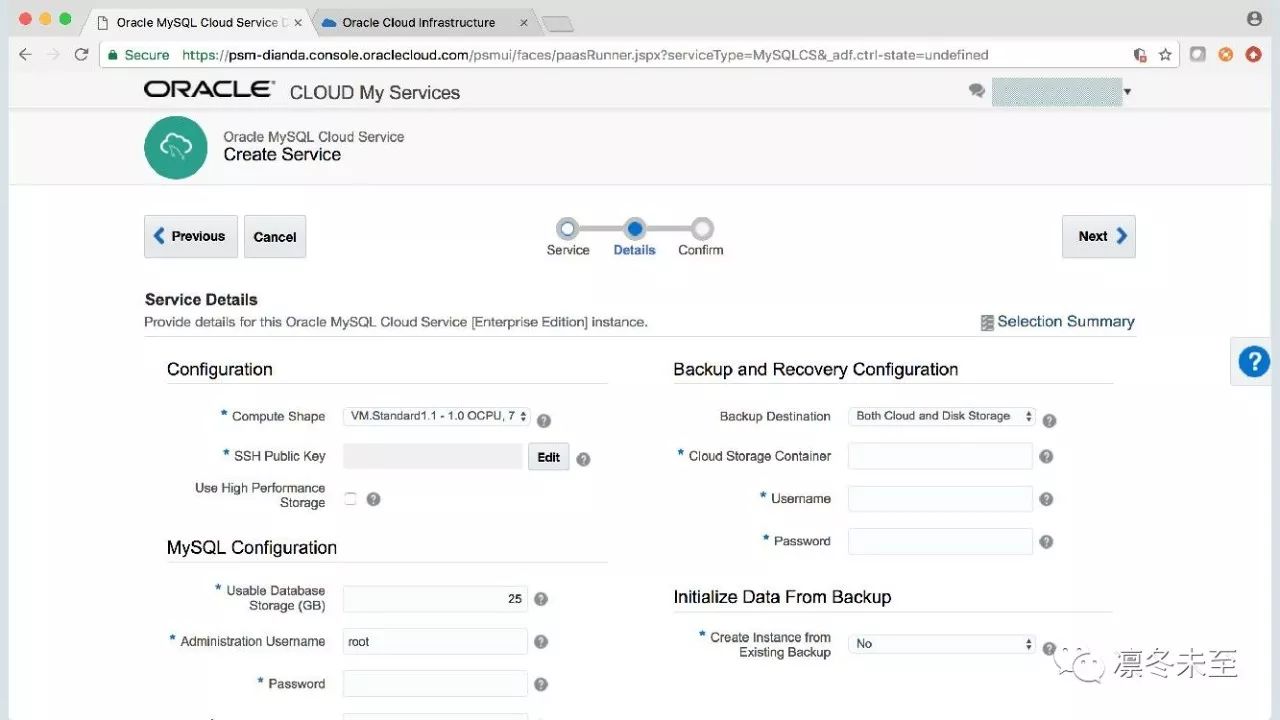The image size is (1280, 720).
Task: Open the Chrome profile icon at top right
Action: (1254, 19)
